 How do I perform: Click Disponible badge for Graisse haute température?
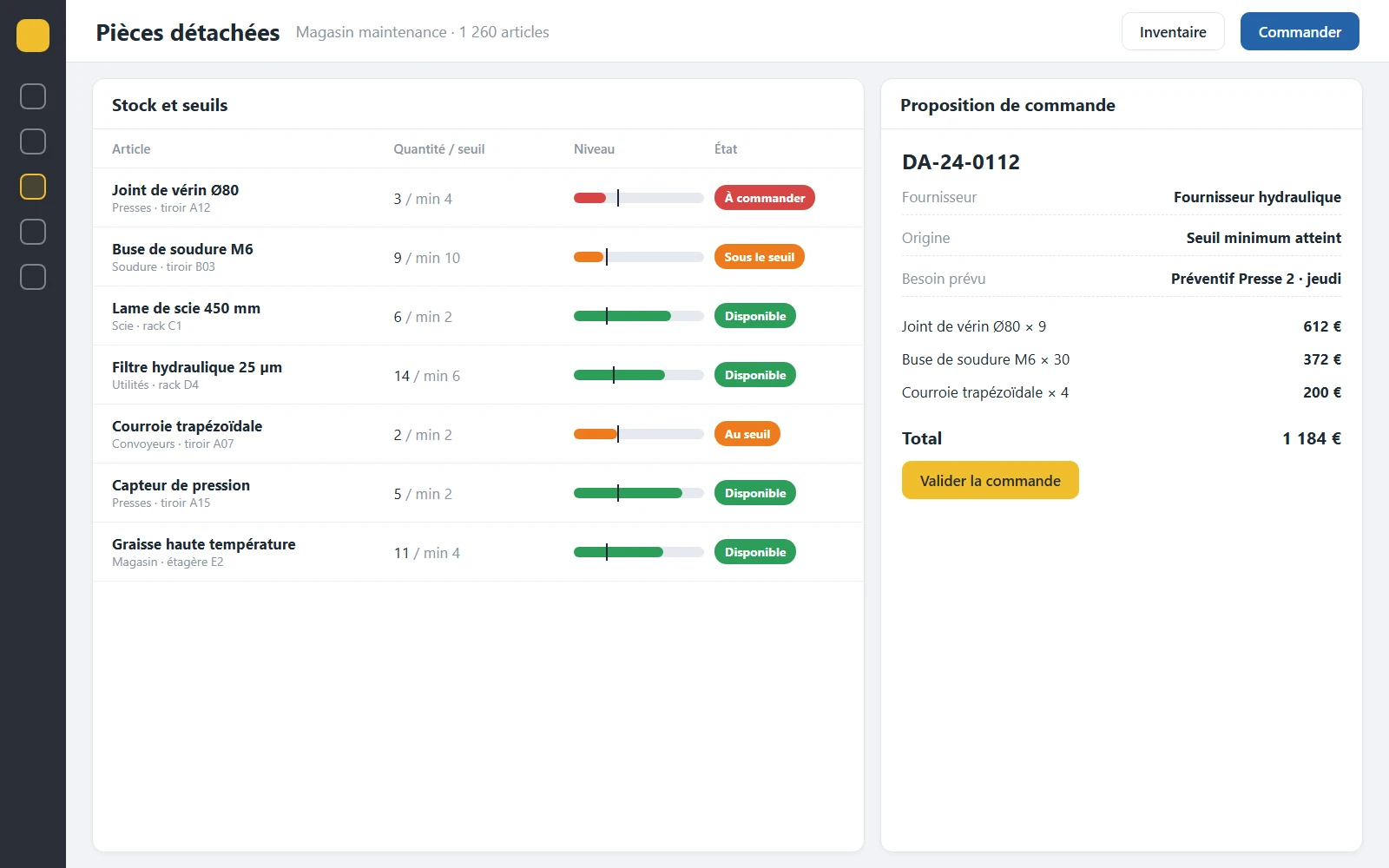coord(755,552)
